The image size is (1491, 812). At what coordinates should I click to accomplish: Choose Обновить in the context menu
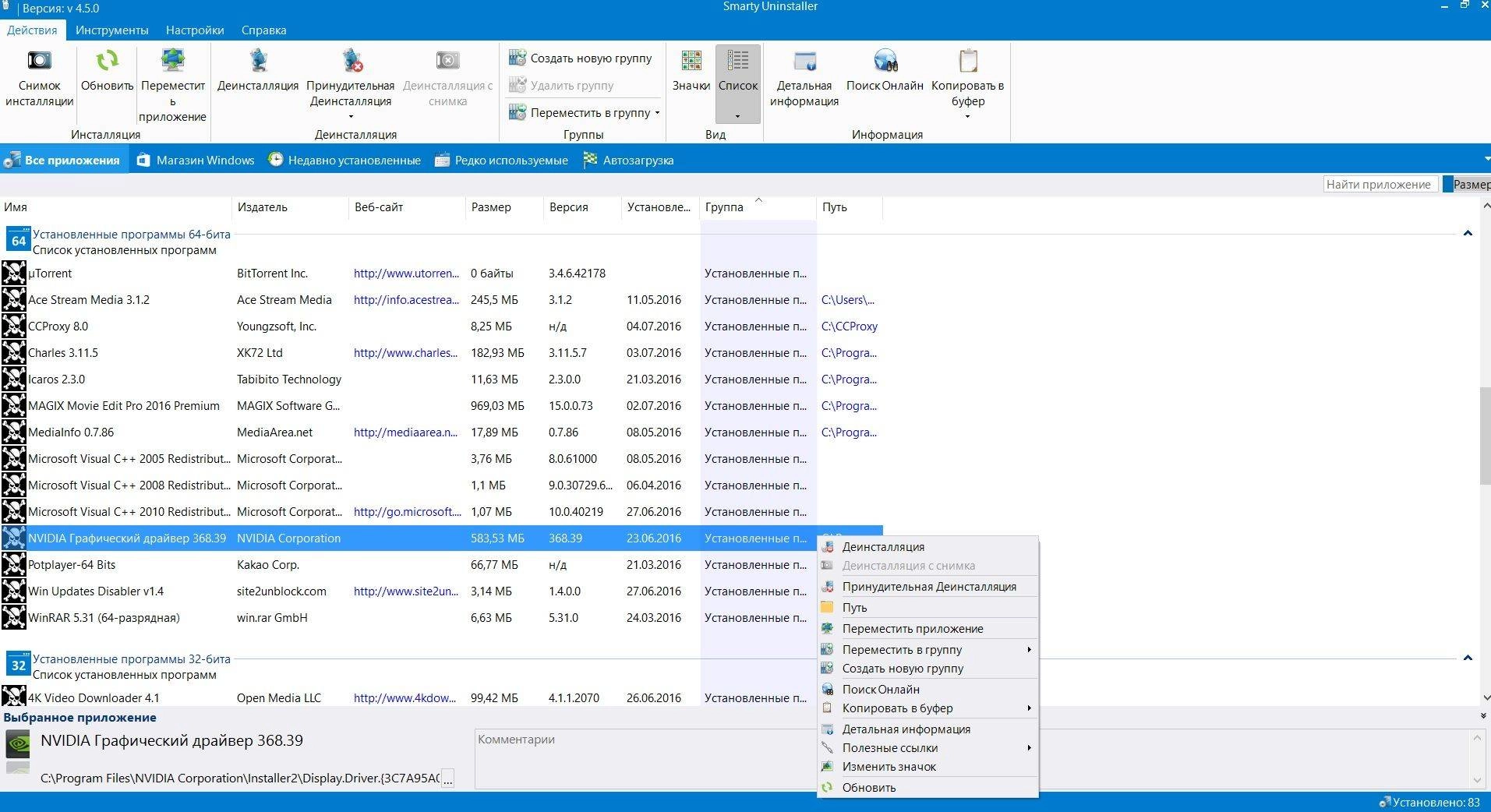coord(928,787)
